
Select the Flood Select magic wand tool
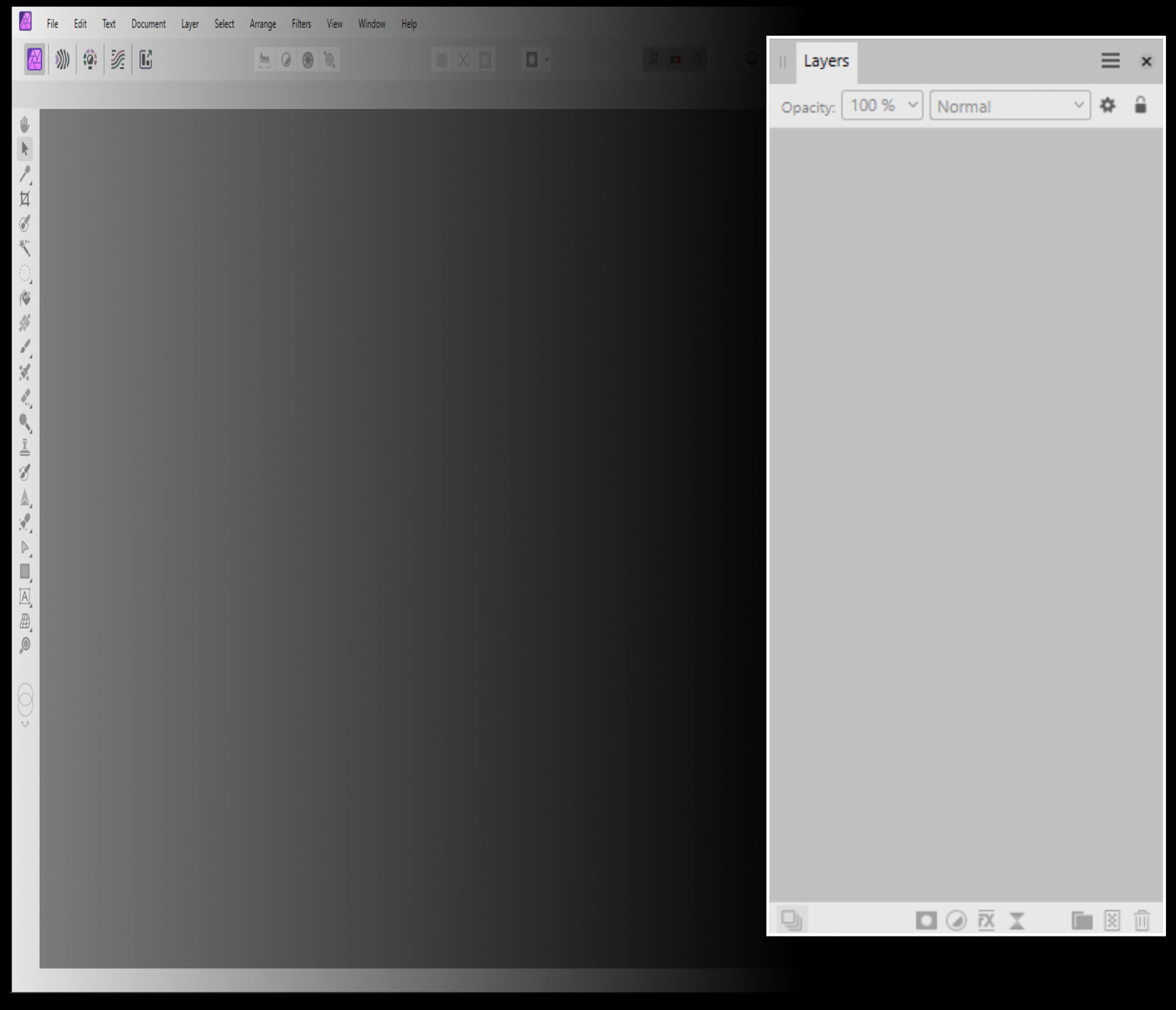coord(25,248)
